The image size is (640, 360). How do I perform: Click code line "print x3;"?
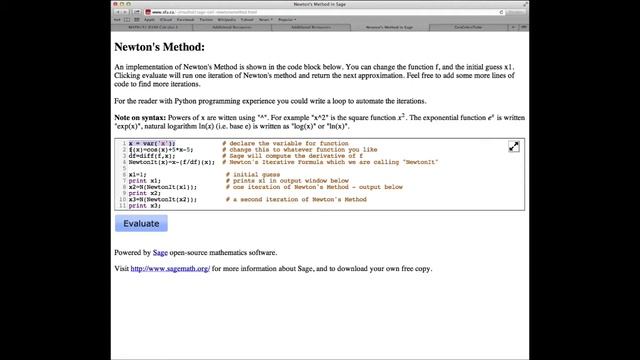[x=144, y=206]
